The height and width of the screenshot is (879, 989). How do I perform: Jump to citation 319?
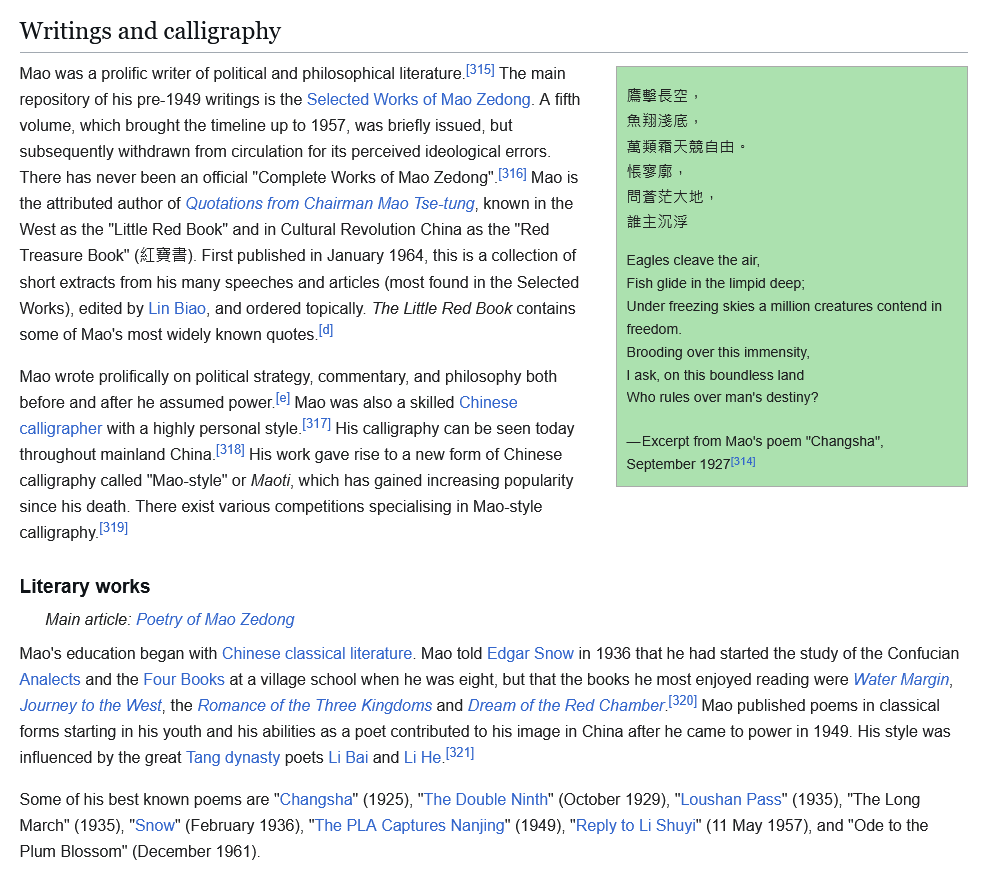pyautogui.click(x=114, y=528)
